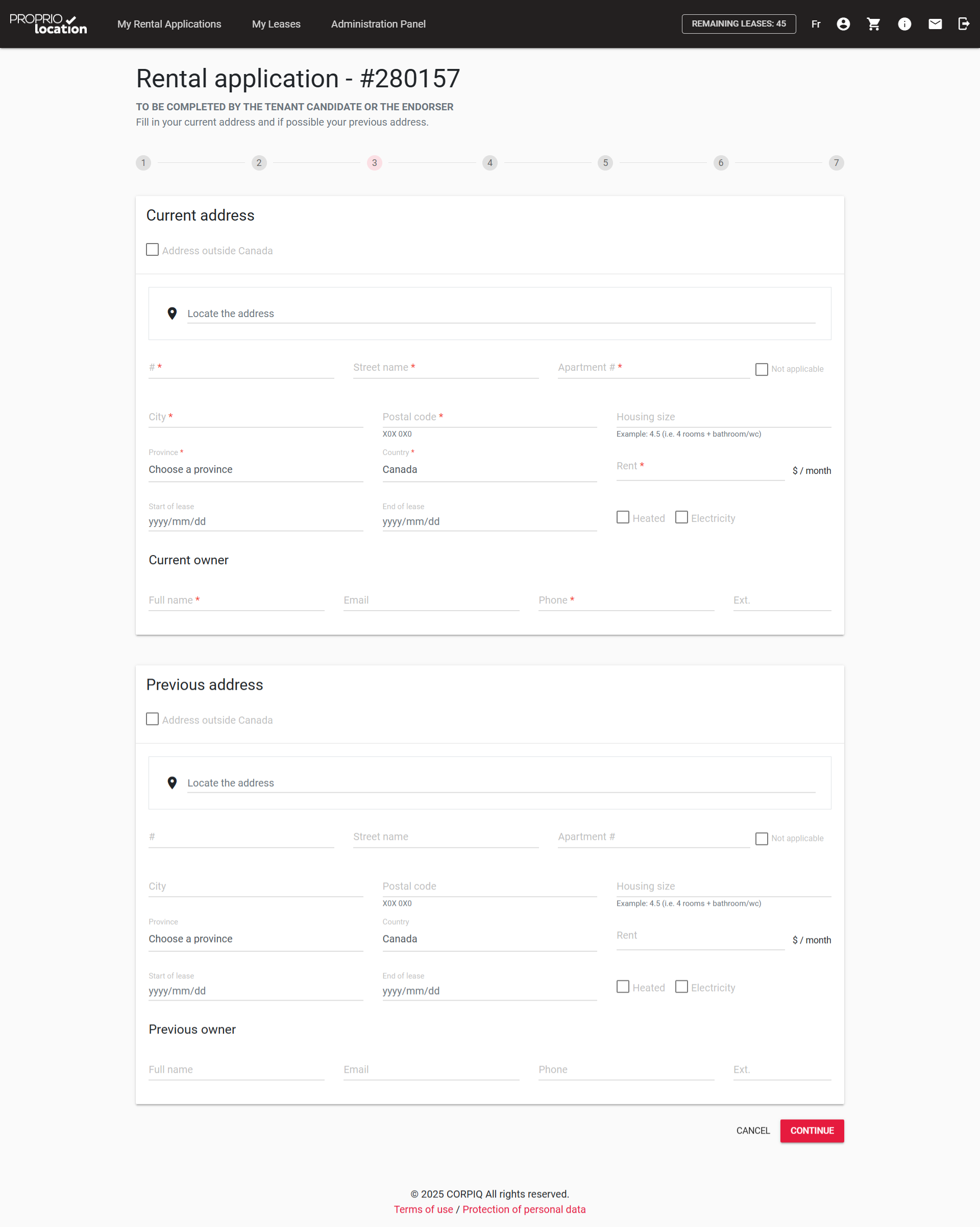Open Administration Panel menu item
Image resolution: width=980 pixels, height=1227 pixels.
378,24
